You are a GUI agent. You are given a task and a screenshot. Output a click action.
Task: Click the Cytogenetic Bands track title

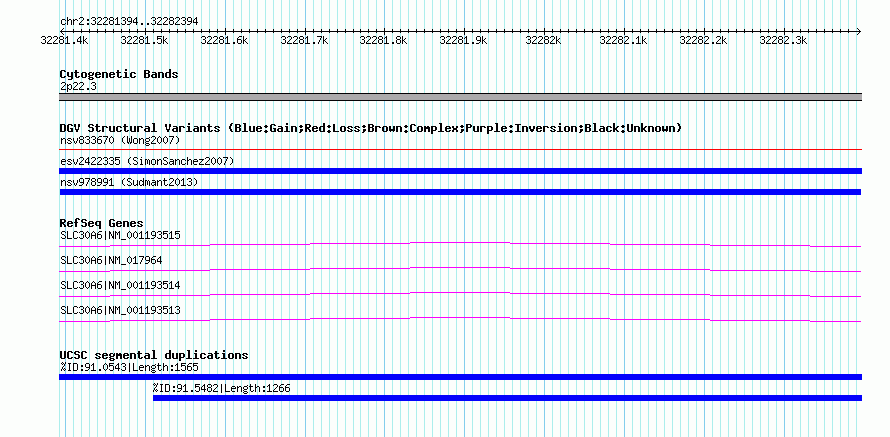[119, 74]
